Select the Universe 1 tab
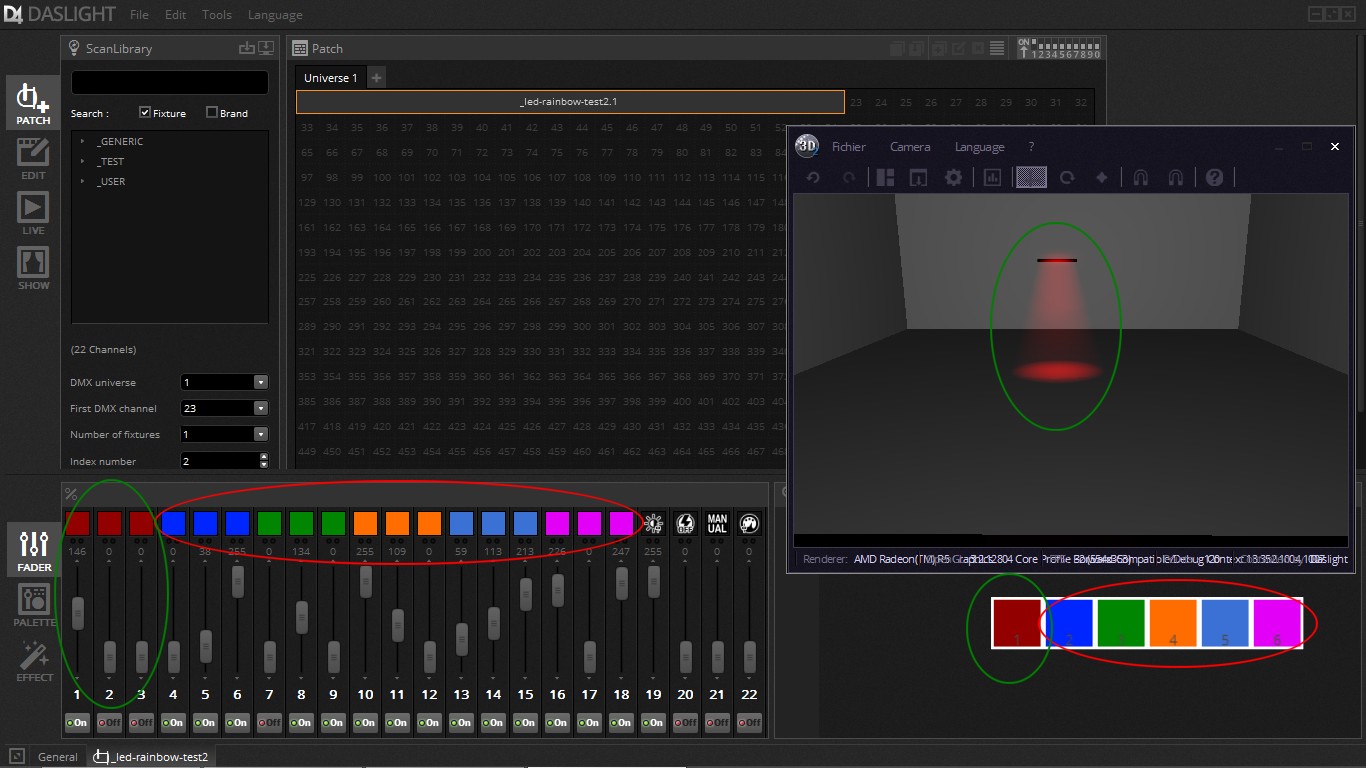1366x768 pixels. click(x=331, y=77)
